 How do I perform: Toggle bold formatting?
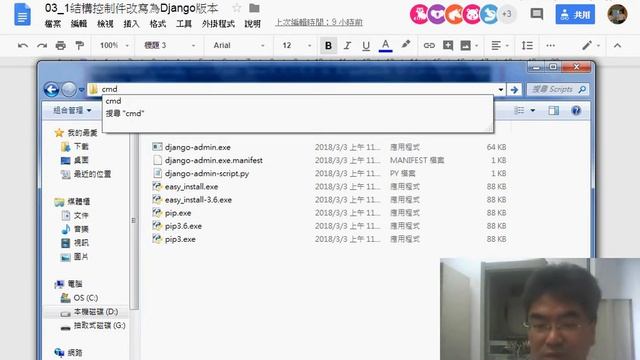328,45
